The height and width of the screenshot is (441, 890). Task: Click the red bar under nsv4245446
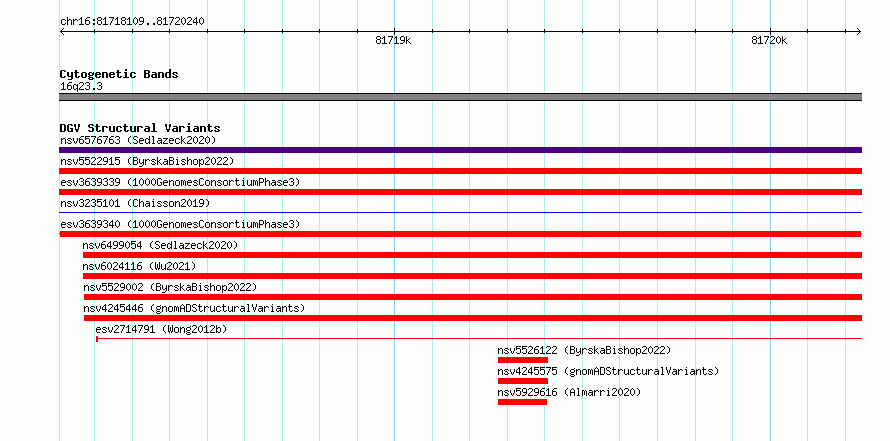[473, 318]
